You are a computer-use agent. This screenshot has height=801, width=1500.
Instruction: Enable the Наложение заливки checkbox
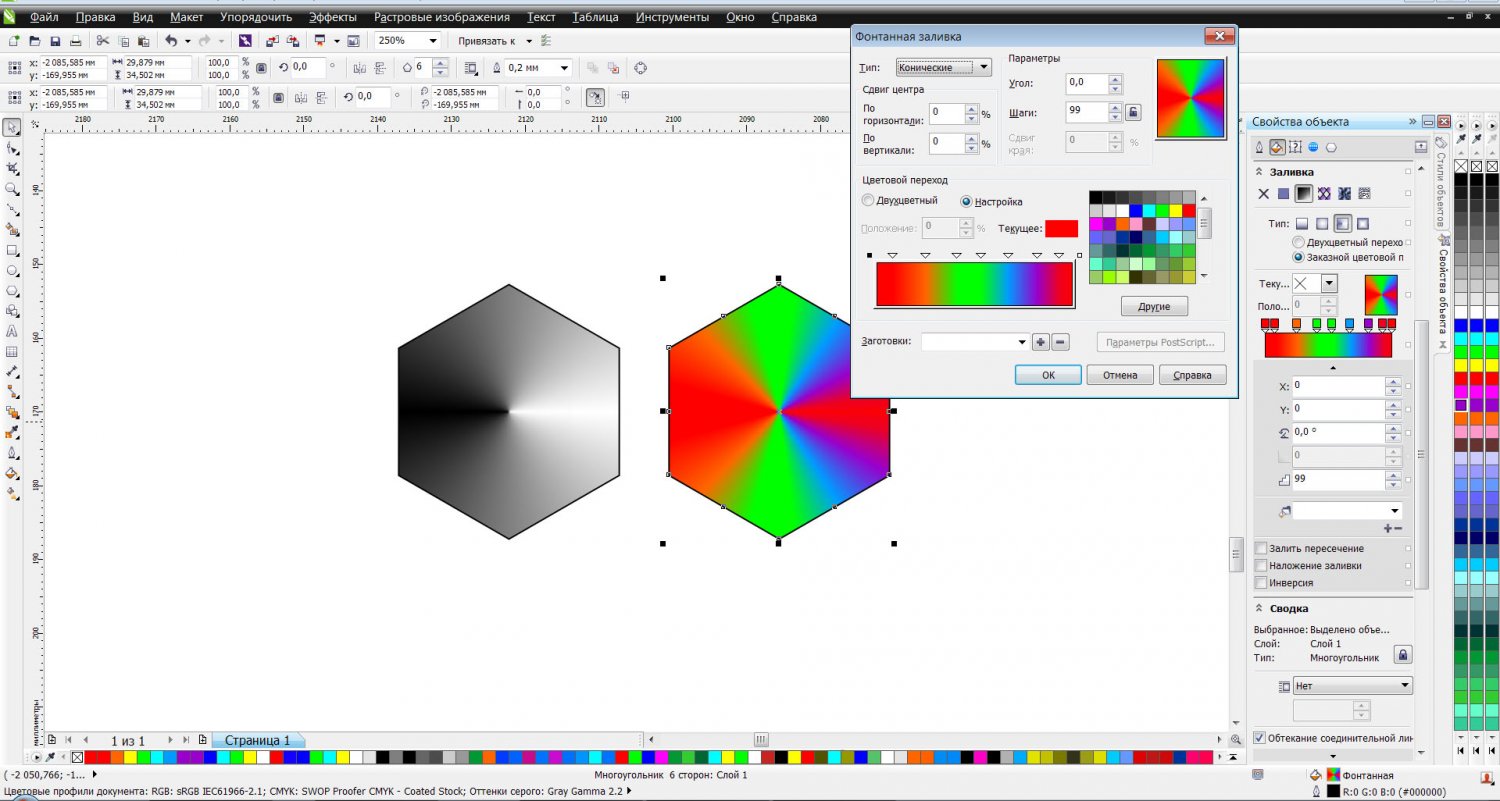point(1261,565)
